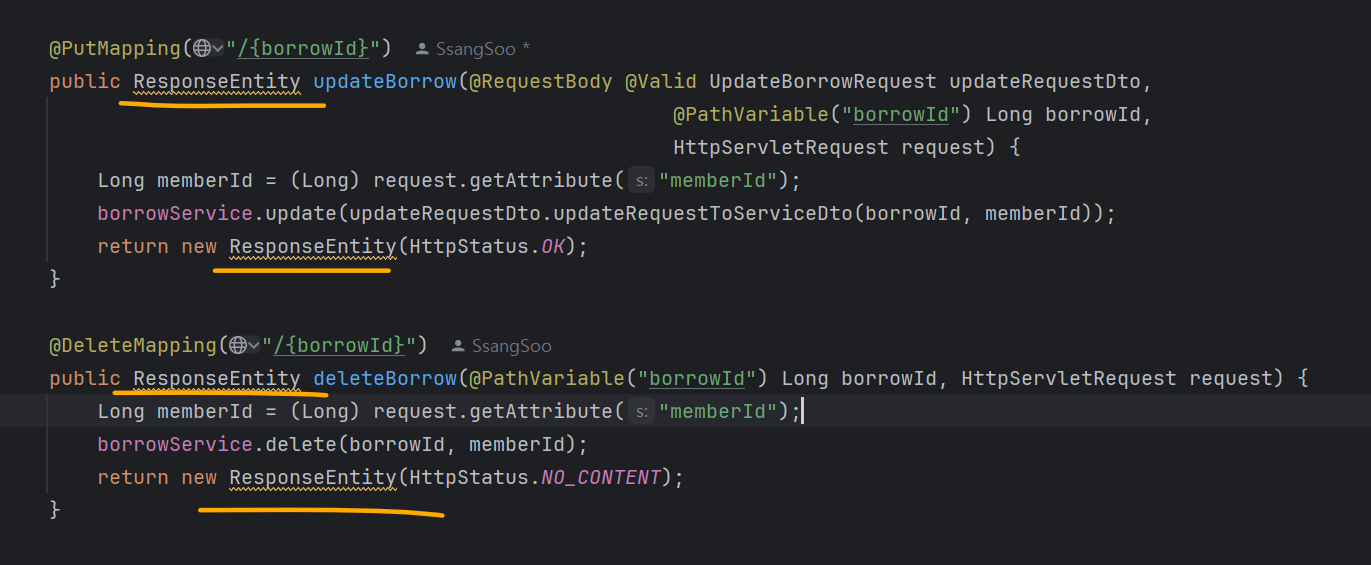Click the @Valid annotation
The width and height of the screenshot is (1371, 565).
click(661, 81)
